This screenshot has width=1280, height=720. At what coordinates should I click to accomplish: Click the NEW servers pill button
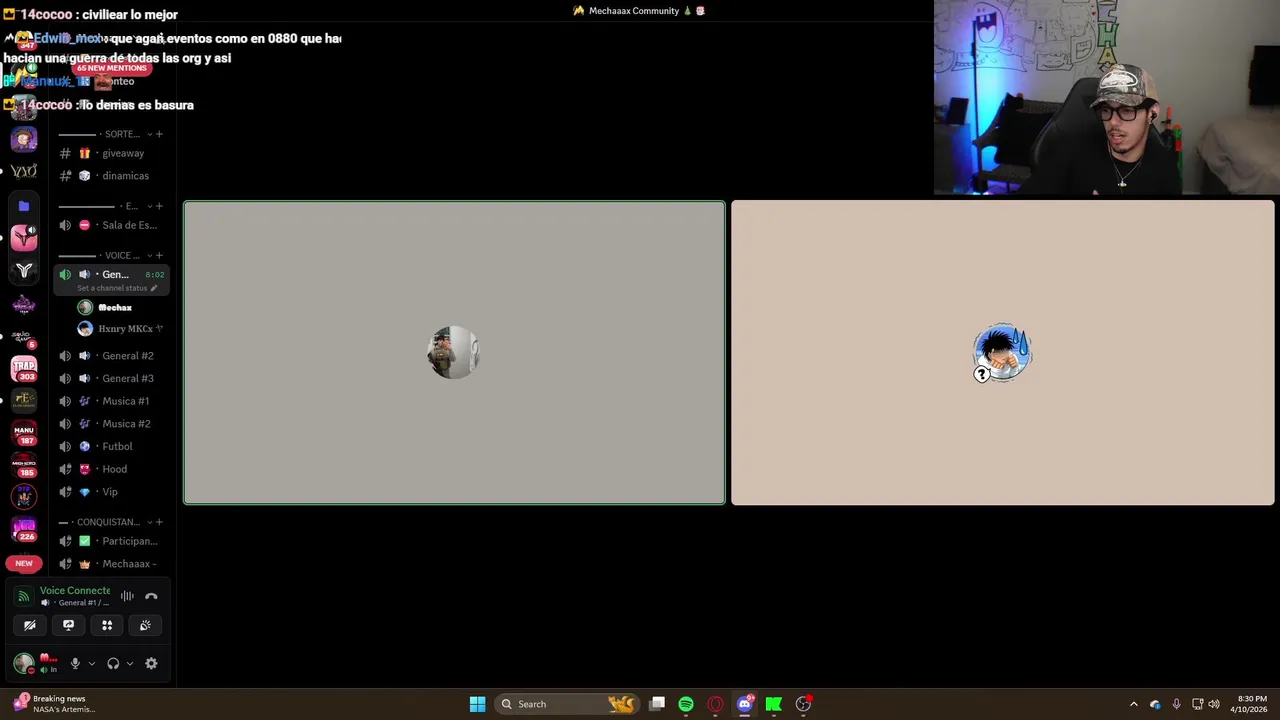point(24,563)
